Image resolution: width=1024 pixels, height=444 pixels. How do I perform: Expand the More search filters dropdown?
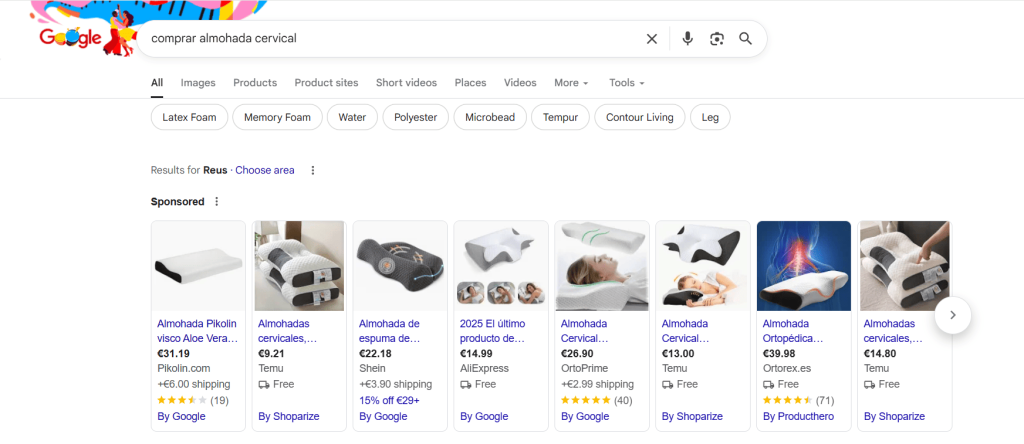[571, 83]
